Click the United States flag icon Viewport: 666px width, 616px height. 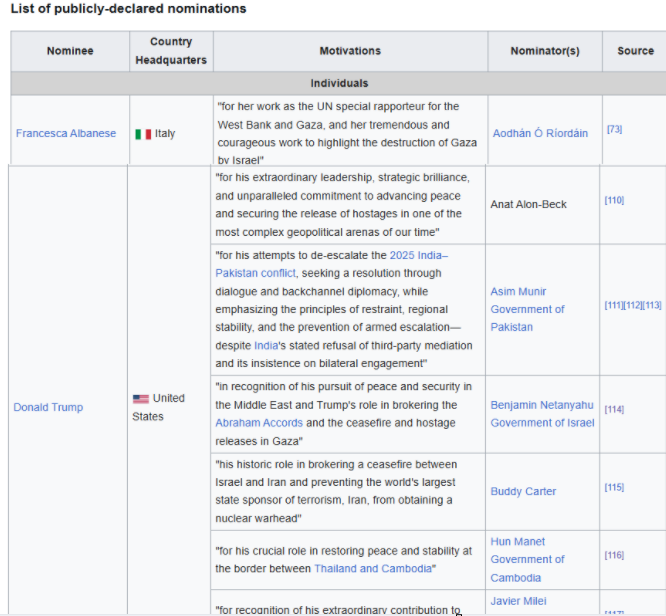click(x=141, y=399)
